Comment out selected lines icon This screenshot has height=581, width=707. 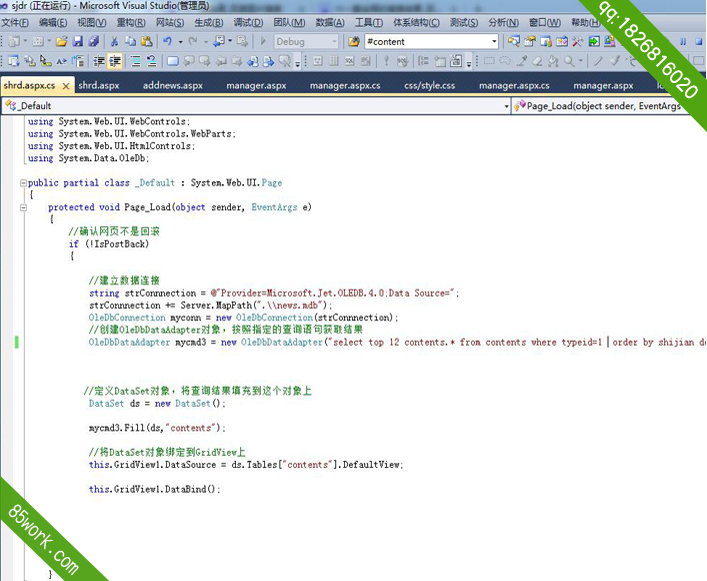pyautogui.click(x=136, y=61)
